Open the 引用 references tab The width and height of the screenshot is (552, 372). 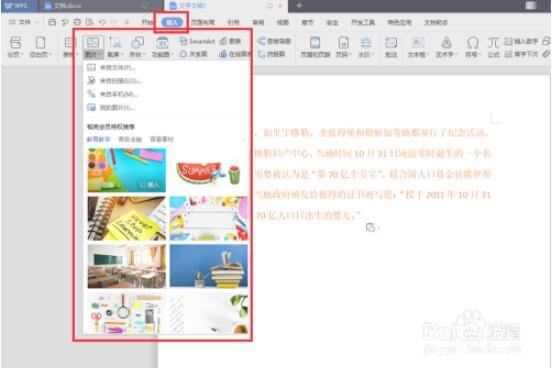tap(233, 22)
